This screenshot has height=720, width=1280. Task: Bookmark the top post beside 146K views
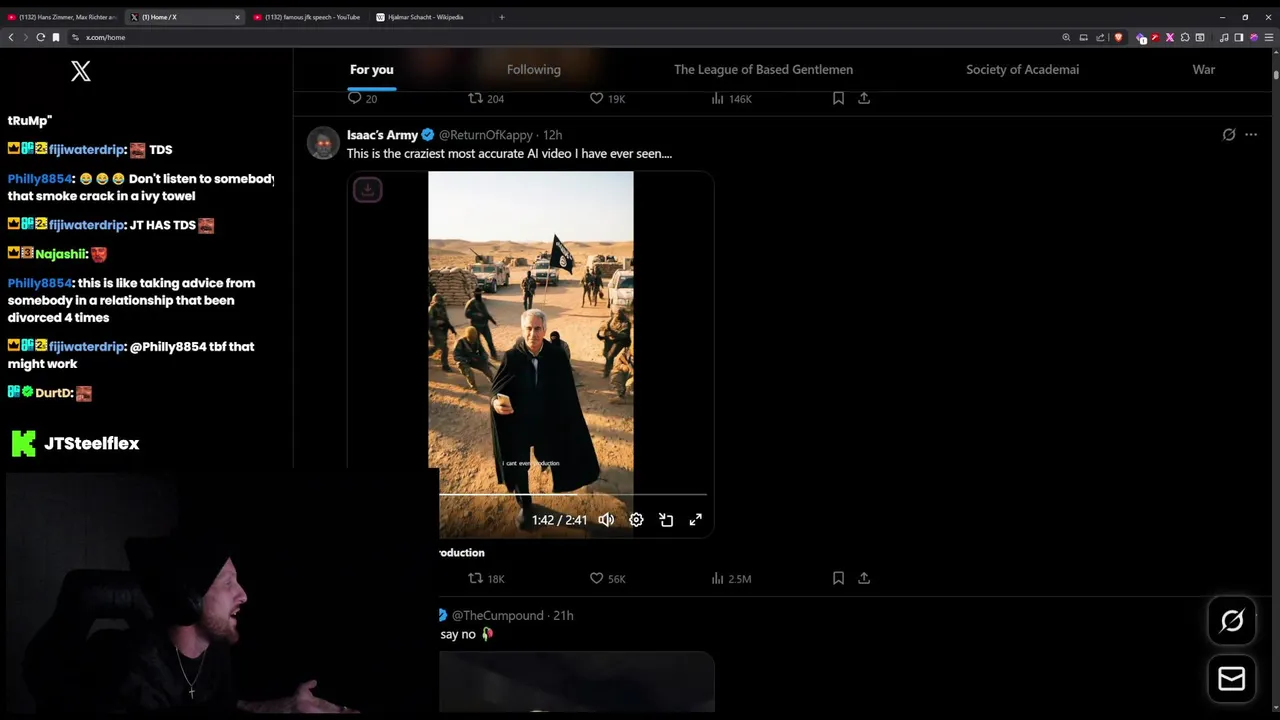[x=838, y=98]
